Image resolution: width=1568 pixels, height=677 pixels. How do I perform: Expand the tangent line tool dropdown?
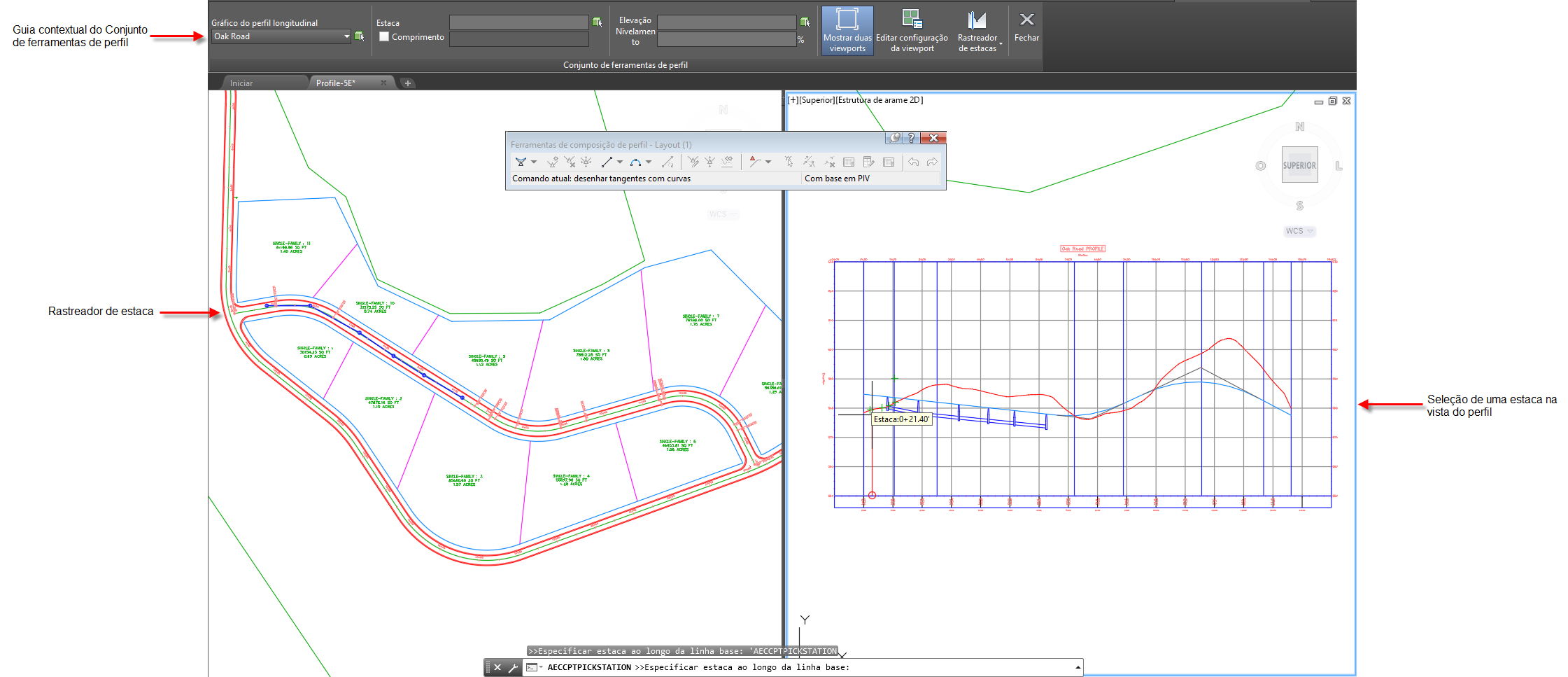[620, 162]
